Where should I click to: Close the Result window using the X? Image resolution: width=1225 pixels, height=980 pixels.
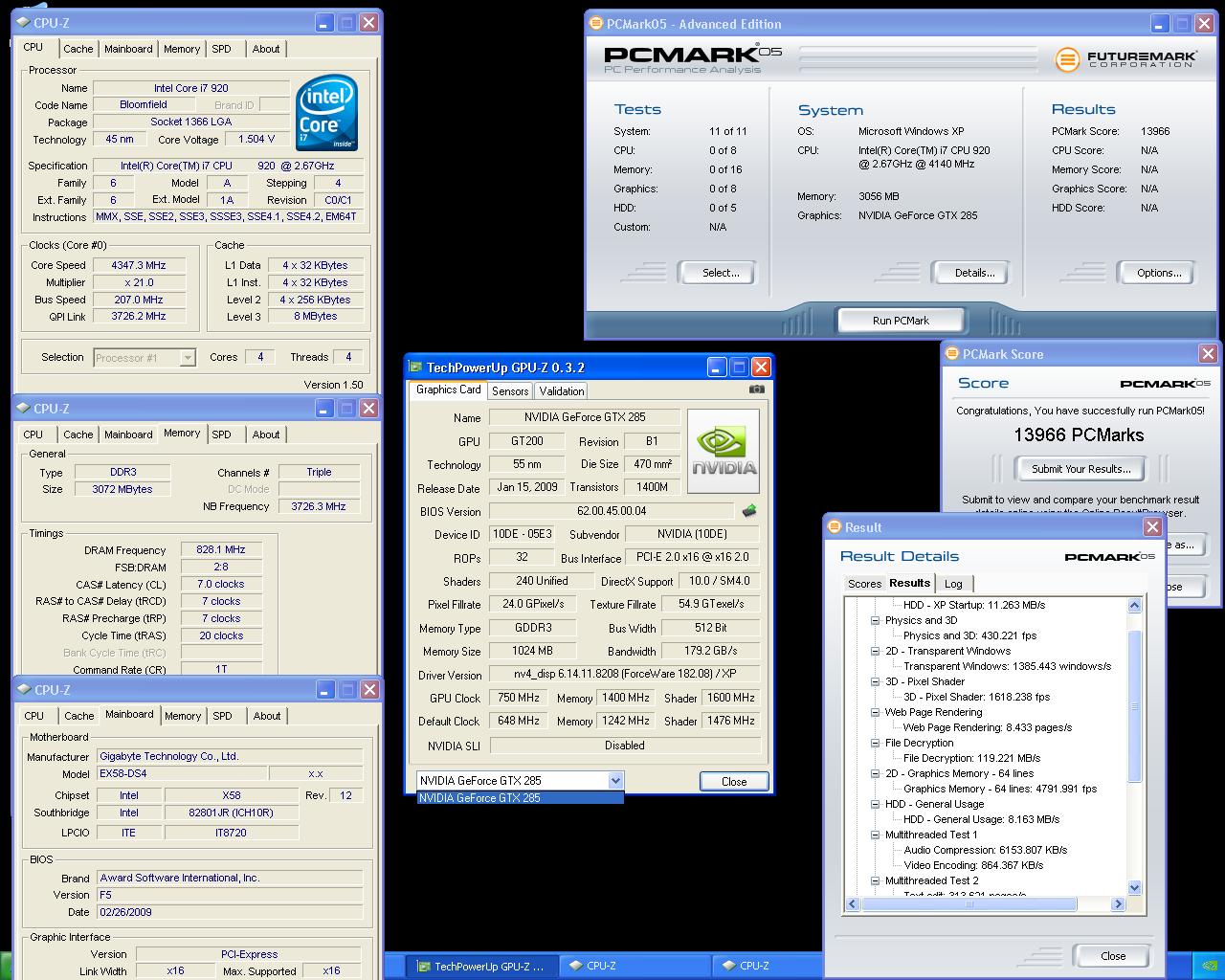(x=1152, y=527)
